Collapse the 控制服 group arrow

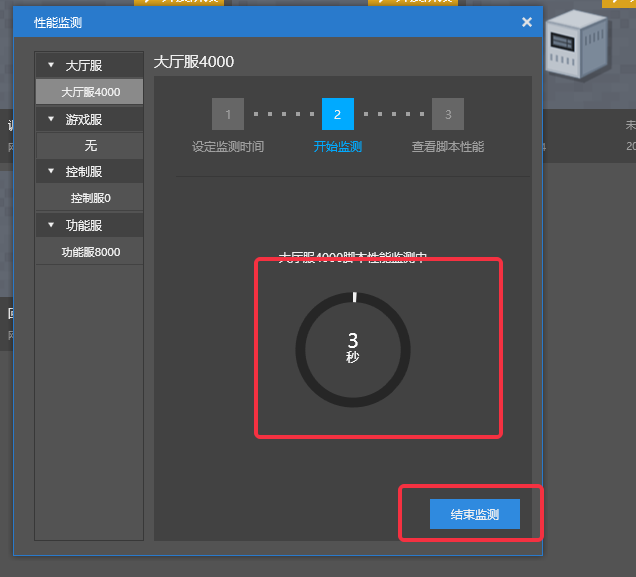[x=51, y=171]
